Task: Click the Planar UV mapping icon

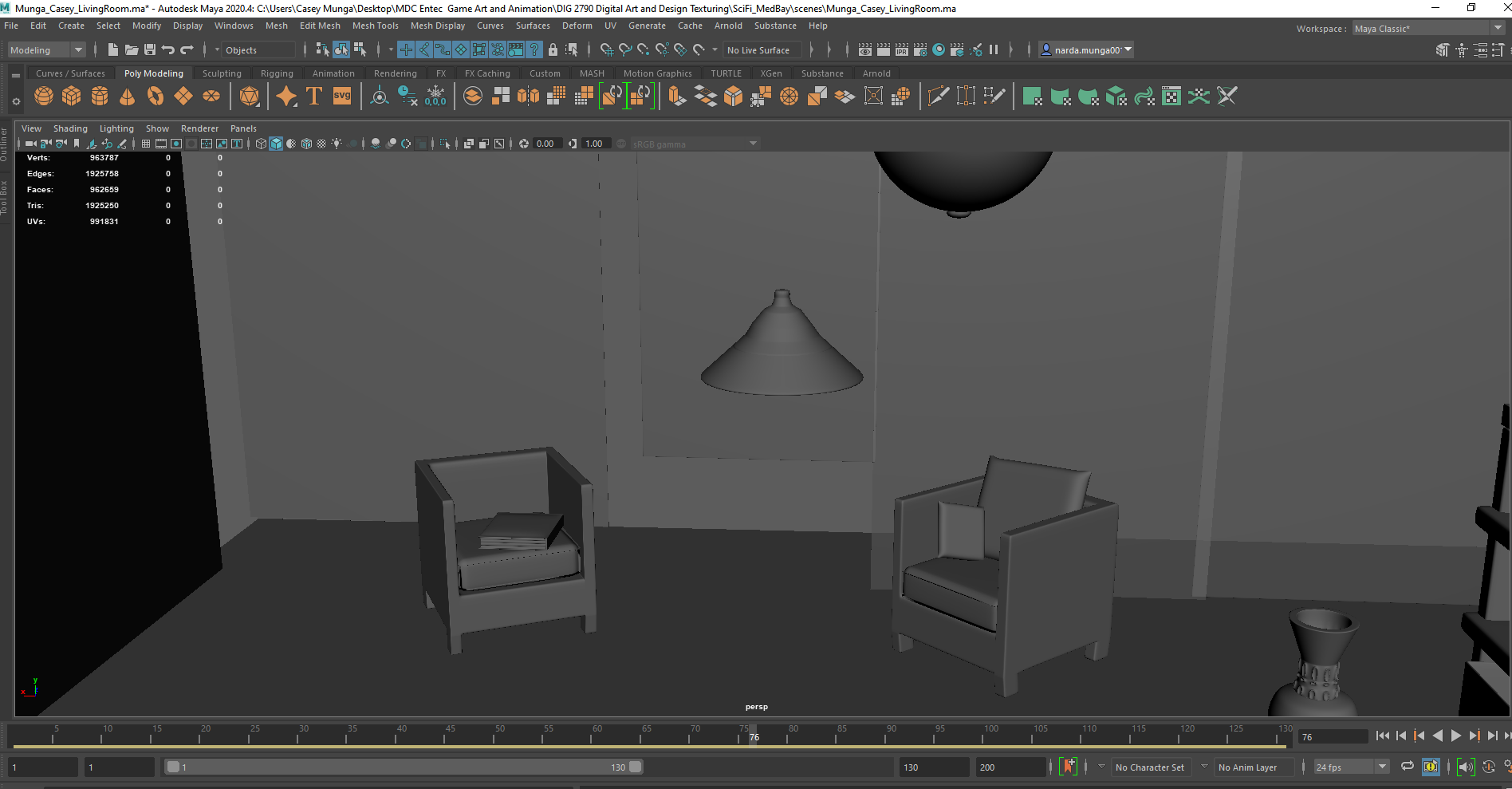Action: (x=1033, y=97)
